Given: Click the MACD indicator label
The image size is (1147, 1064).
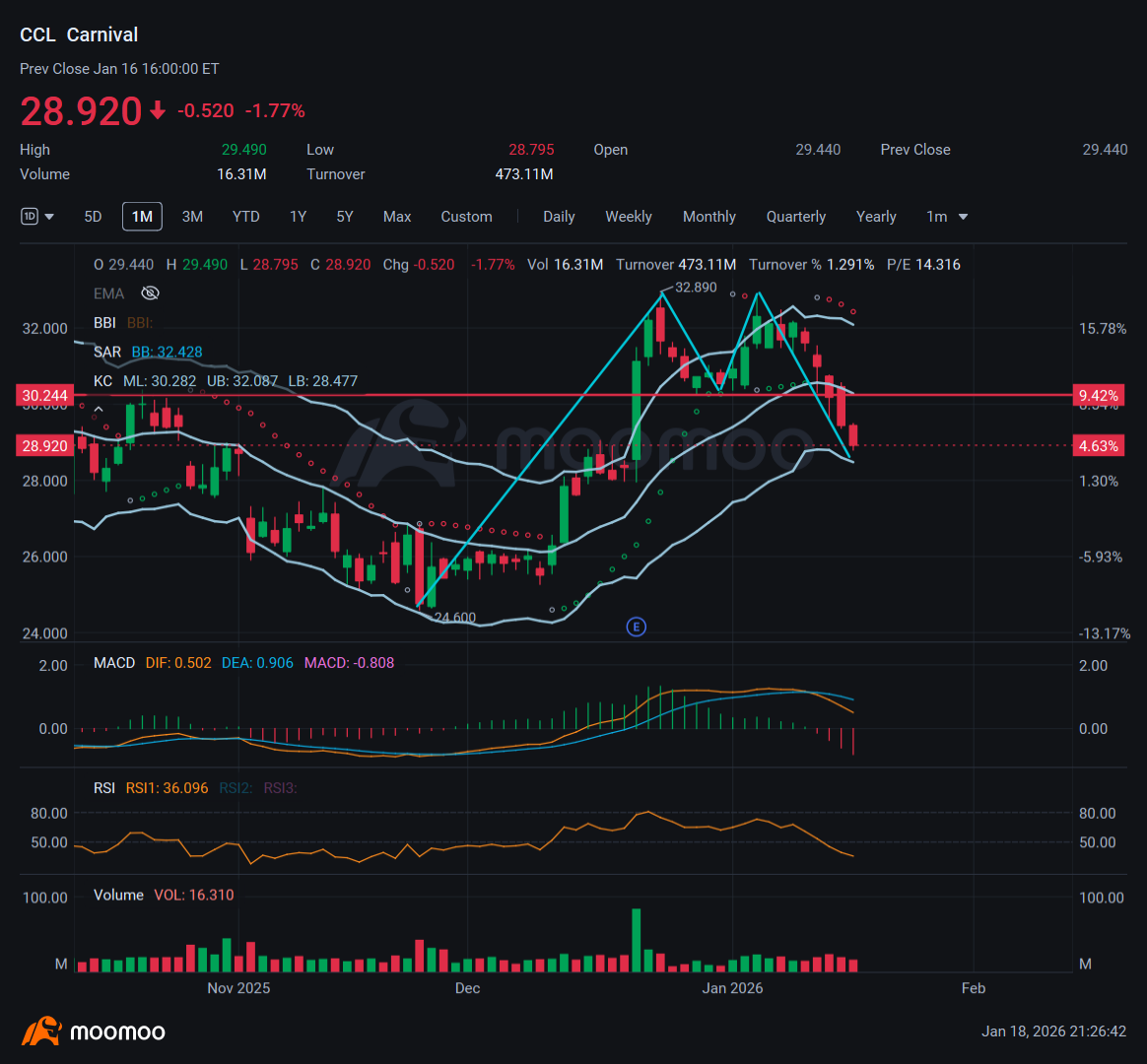Looking at the screenshot, I should pyautogui.click(x=114, y=662).
